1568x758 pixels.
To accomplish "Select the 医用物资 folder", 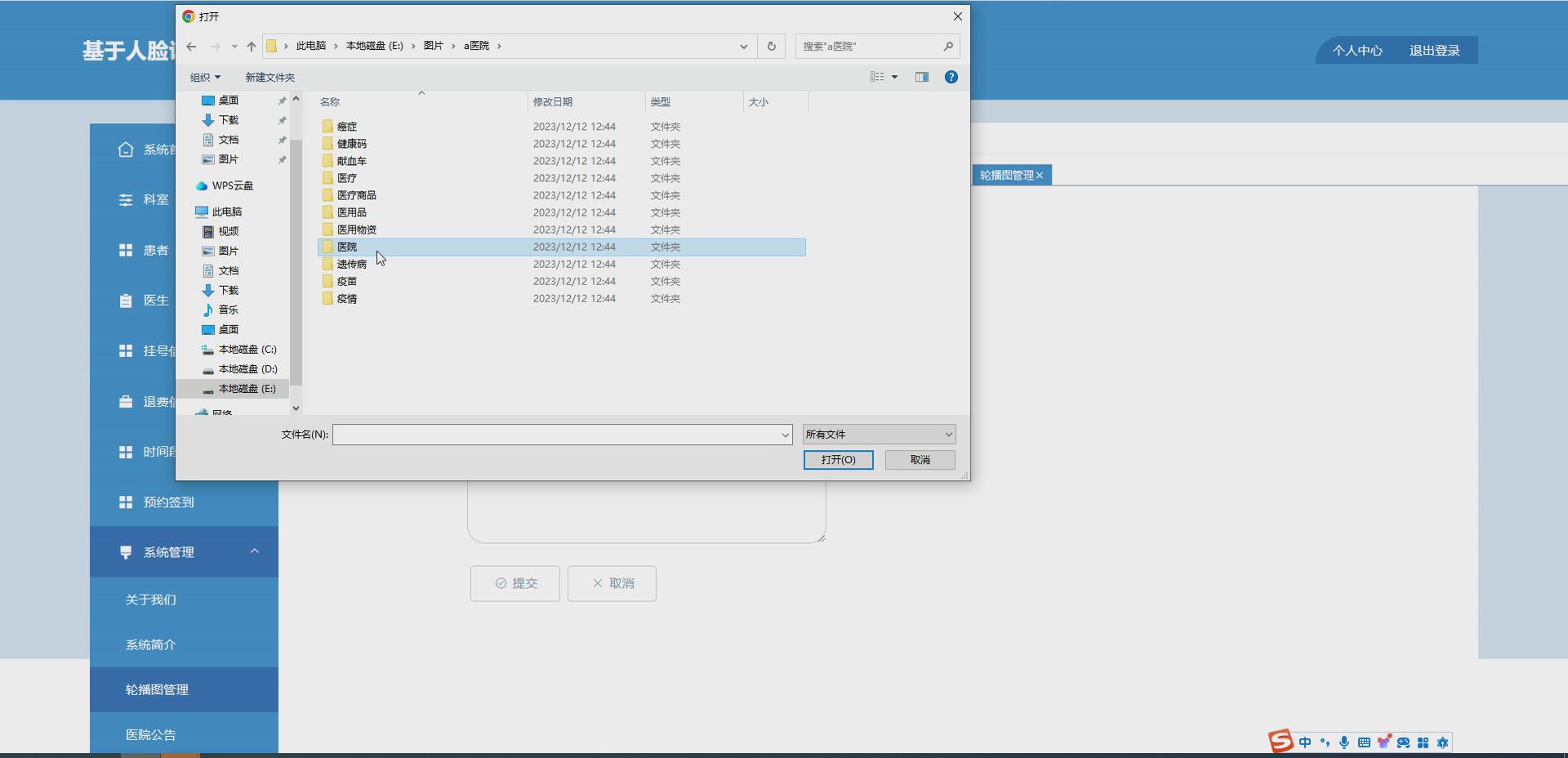I will (x=357, y=230).
